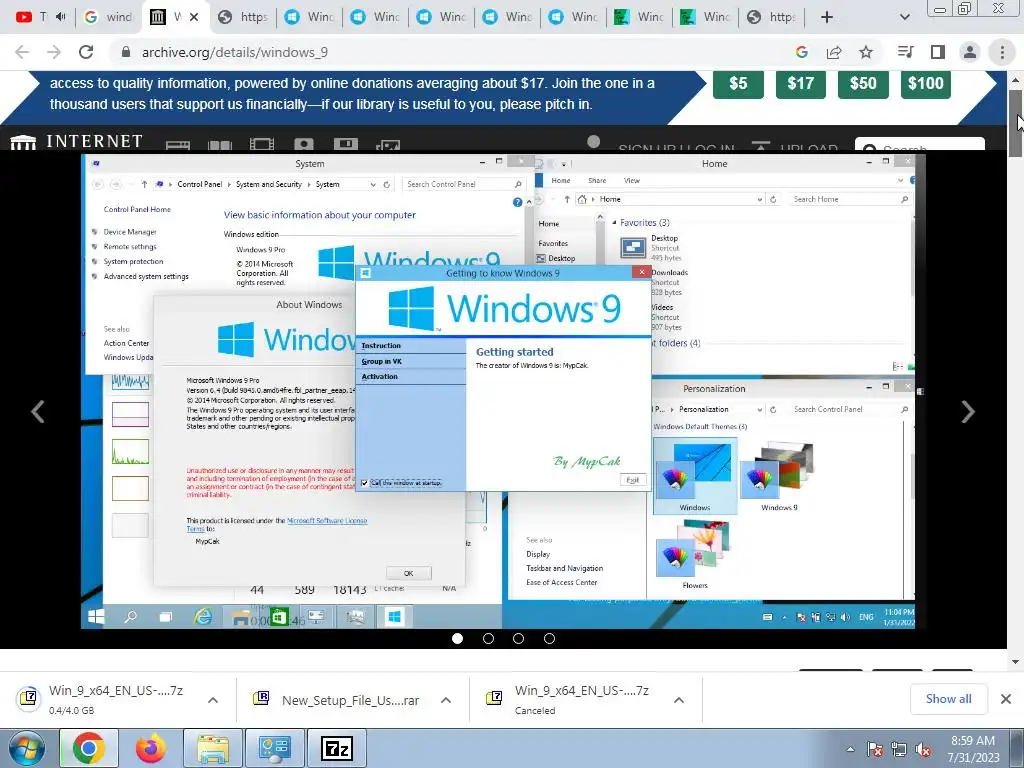Share this page using the share icon
The width and height of the screenshot is (1024, 768).
tap(834, 52)
